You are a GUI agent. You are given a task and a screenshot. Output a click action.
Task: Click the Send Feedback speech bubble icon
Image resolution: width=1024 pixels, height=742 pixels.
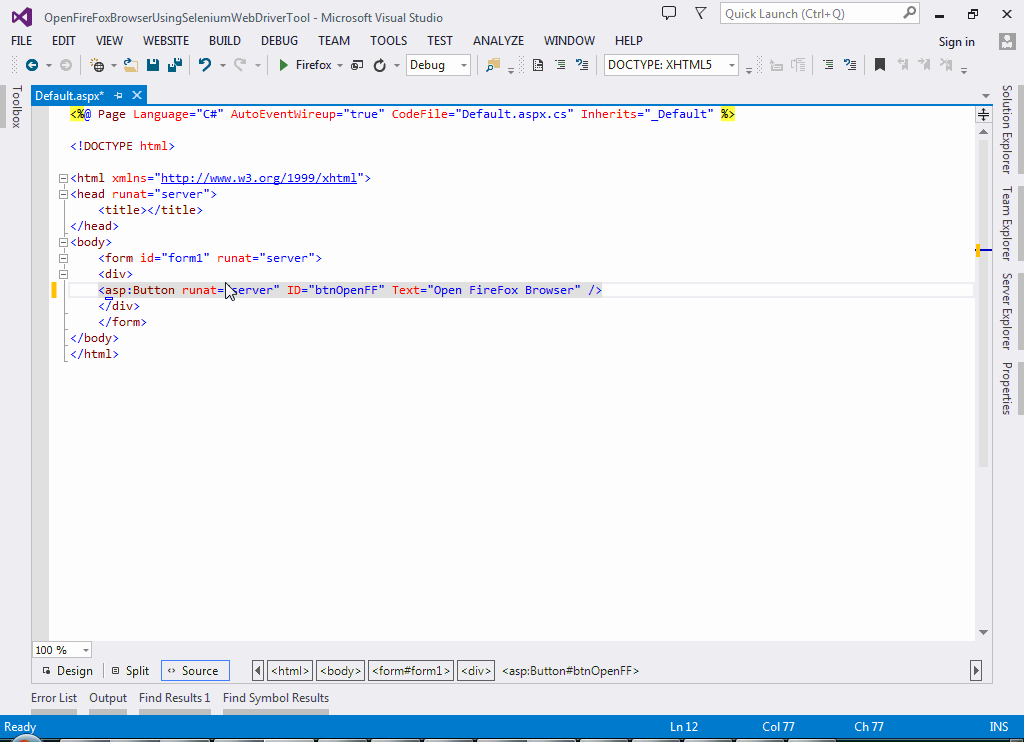669,13
